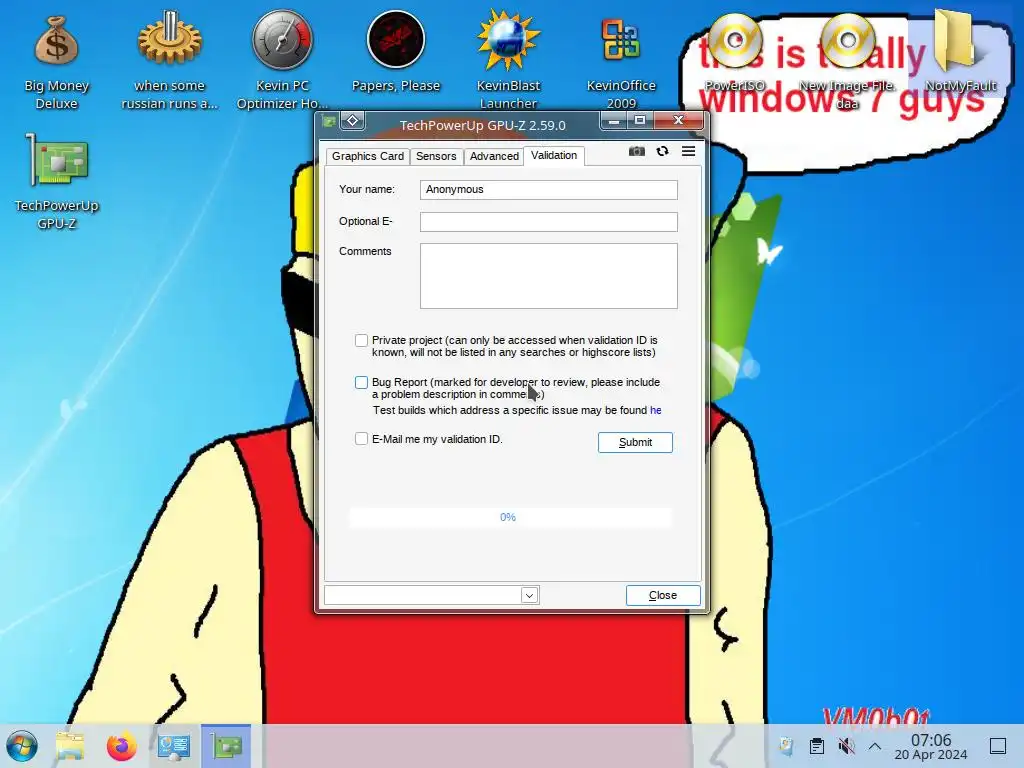Select New Image File.daa desktop icon
This screenshot has height=768, width=1024.
[847, 61]
